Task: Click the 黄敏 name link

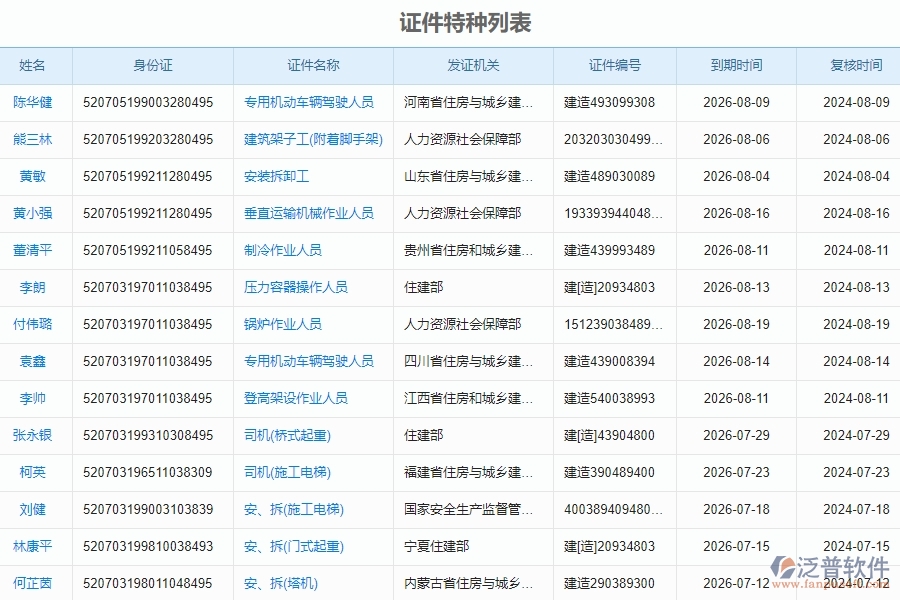Action: click(31, 176)
